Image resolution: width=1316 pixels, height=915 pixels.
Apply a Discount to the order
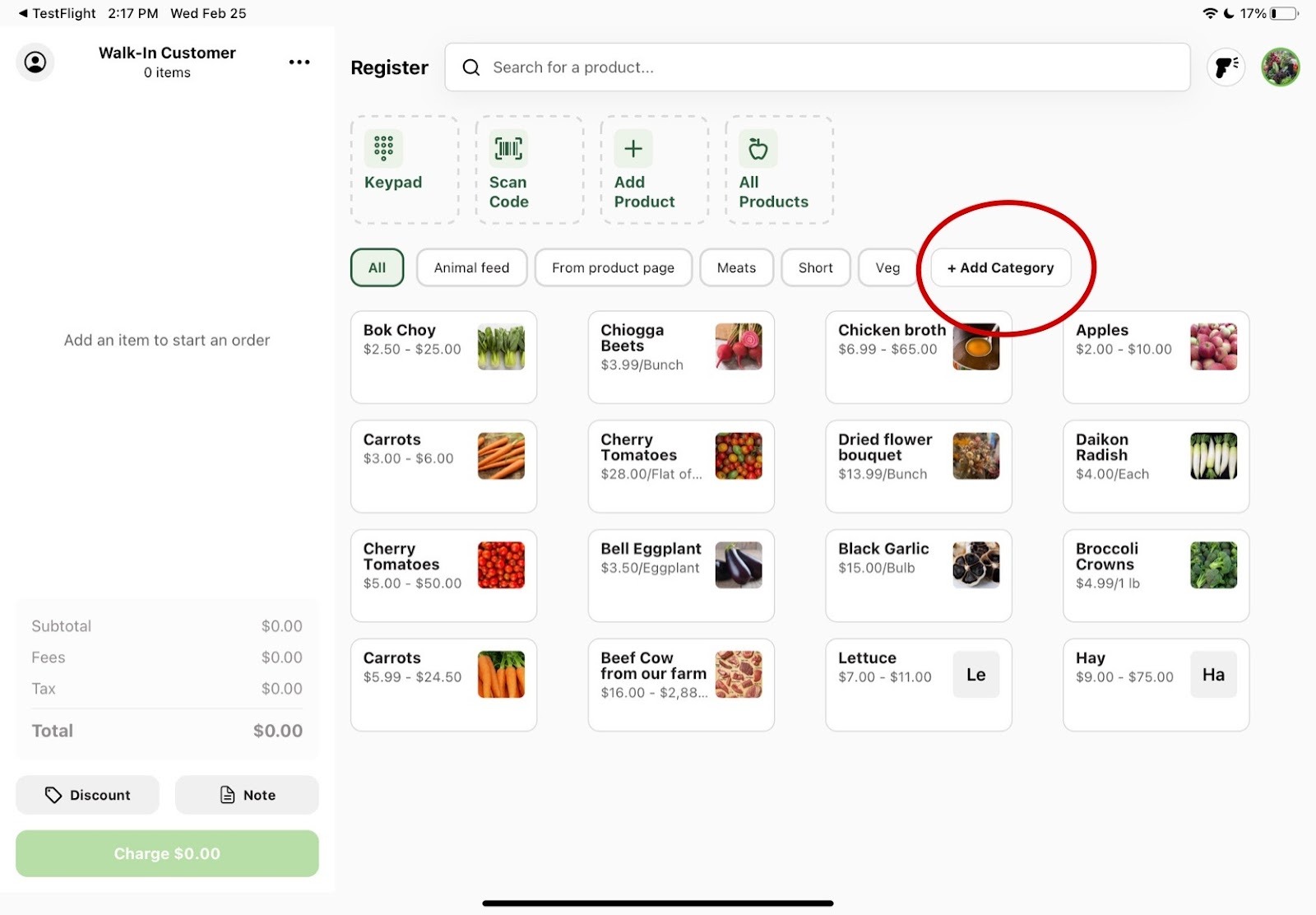87,795
